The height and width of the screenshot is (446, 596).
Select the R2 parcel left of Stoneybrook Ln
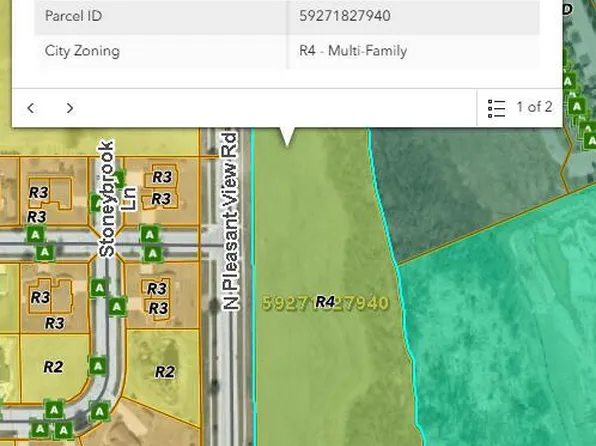point(54,368)
